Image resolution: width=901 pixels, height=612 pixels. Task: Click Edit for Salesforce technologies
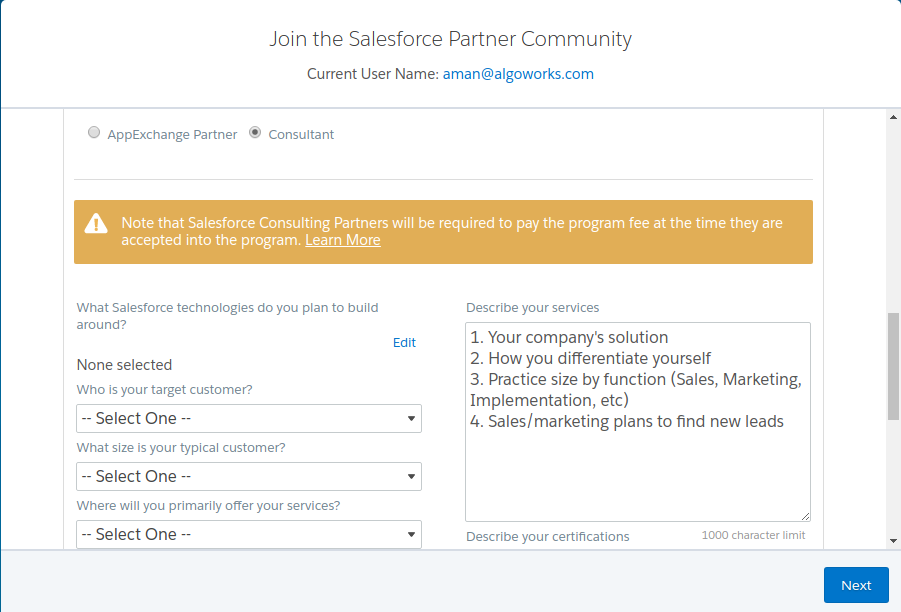[x=404, y=342]
